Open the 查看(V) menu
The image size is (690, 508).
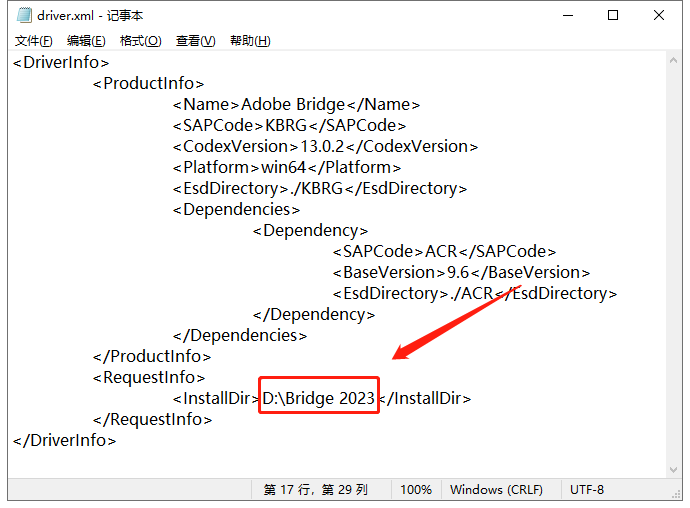pos(195,41)
